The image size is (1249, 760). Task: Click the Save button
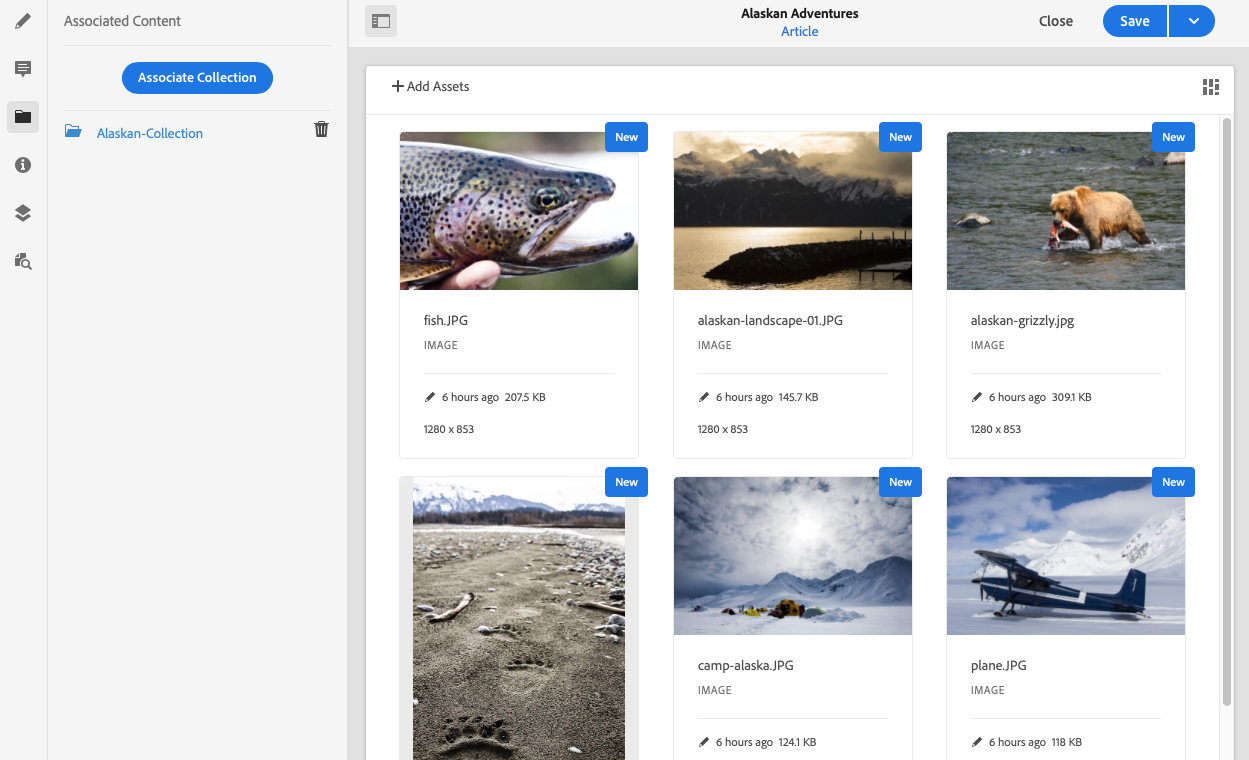point(1134,21)
